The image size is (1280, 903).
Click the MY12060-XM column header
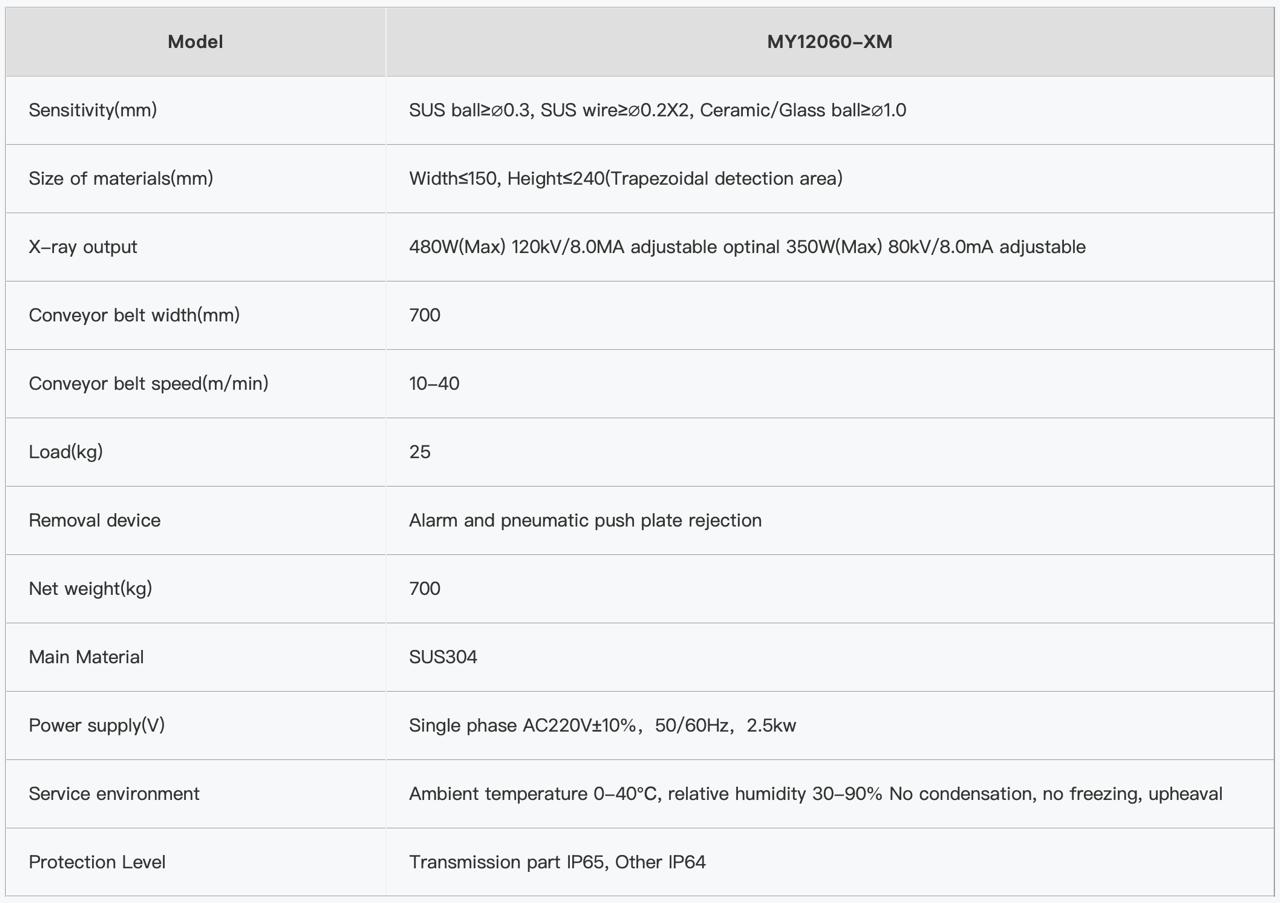[x=829, y=42]
